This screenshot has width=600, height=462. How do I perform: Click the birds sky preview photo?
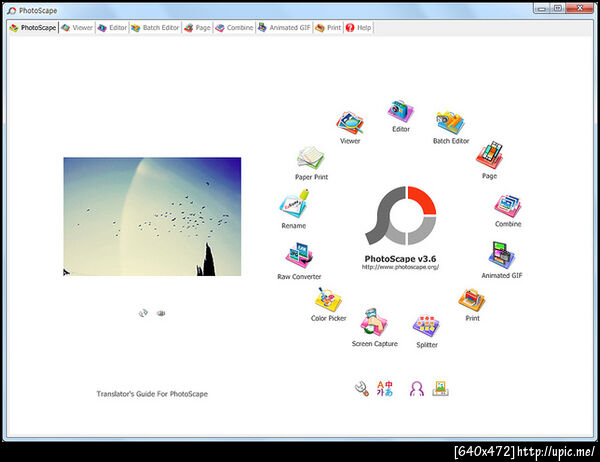(x=152, y=216)
